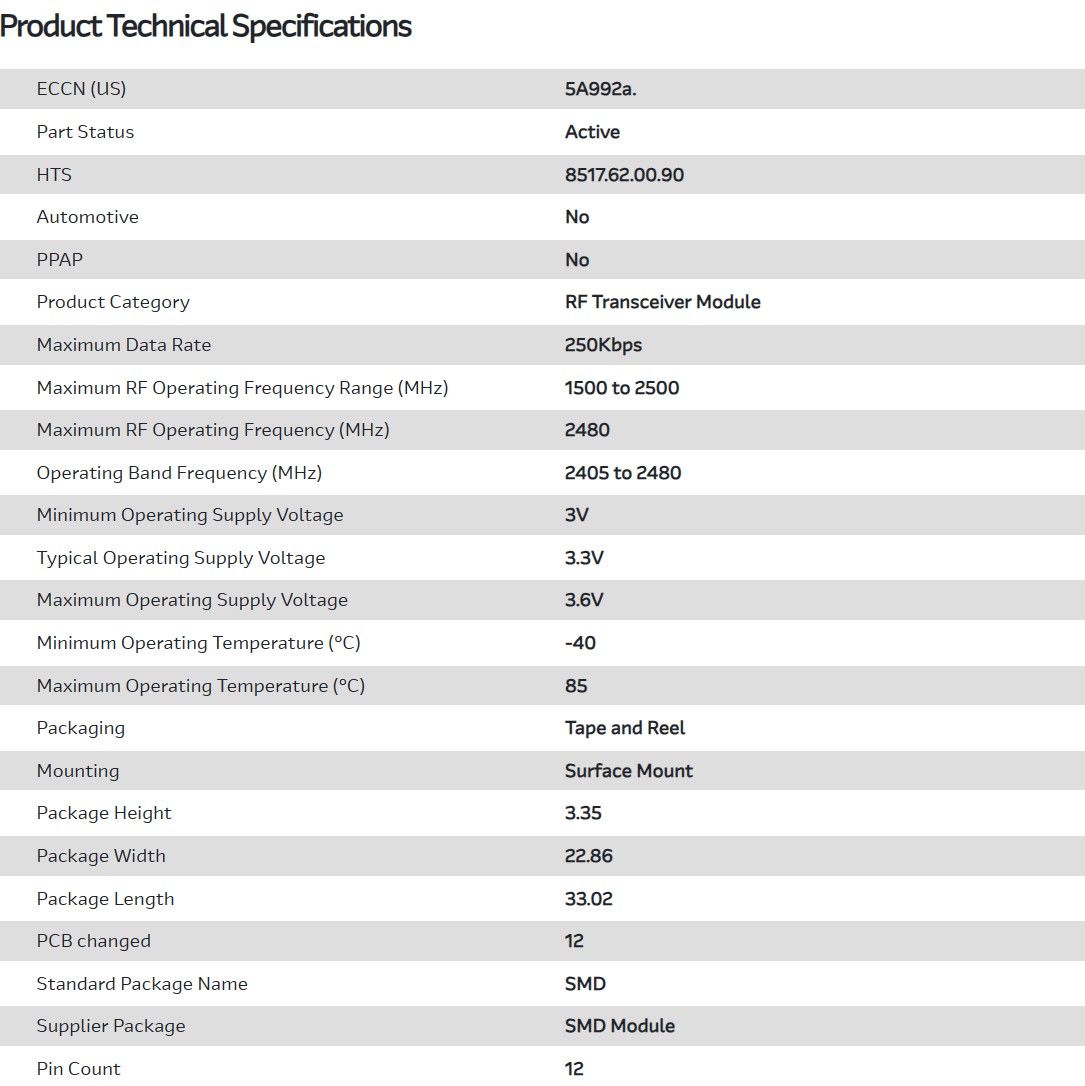Viewport: 1085px width, 1086px height.
Task: Click the 250Kbps maximum data rate value
Action: click(x=603, y=345)
